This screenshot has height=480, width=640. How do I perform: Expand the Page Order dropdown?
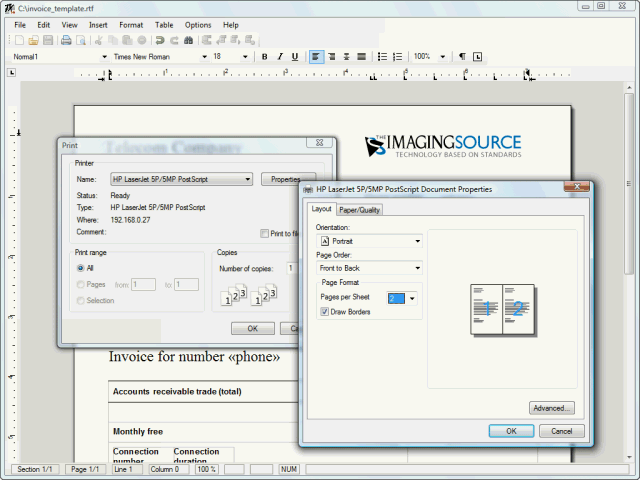click(x=369, y=268)
